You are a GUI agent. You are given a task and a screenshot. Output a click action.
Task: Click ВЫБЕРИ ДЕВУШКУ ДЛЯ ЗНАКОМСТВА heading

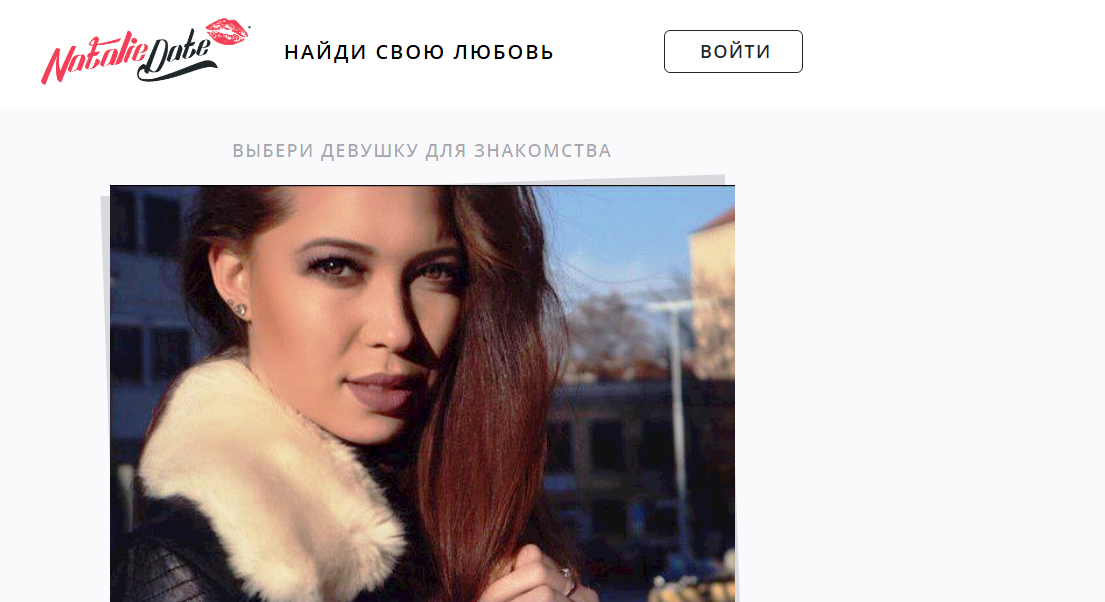(x=422, y=151)
